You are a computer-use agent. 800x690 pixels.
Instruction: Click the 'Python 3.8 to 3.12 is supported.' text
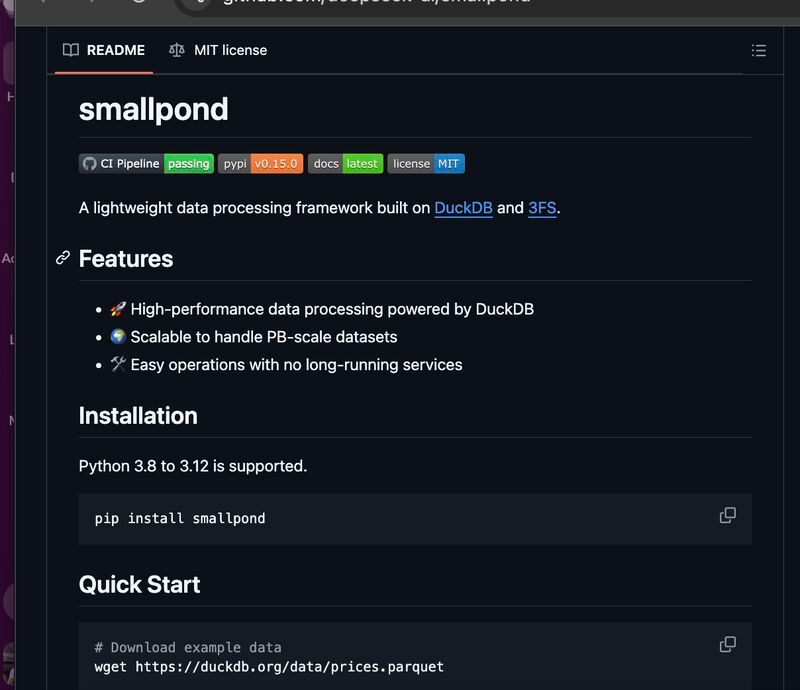[193, 466]
